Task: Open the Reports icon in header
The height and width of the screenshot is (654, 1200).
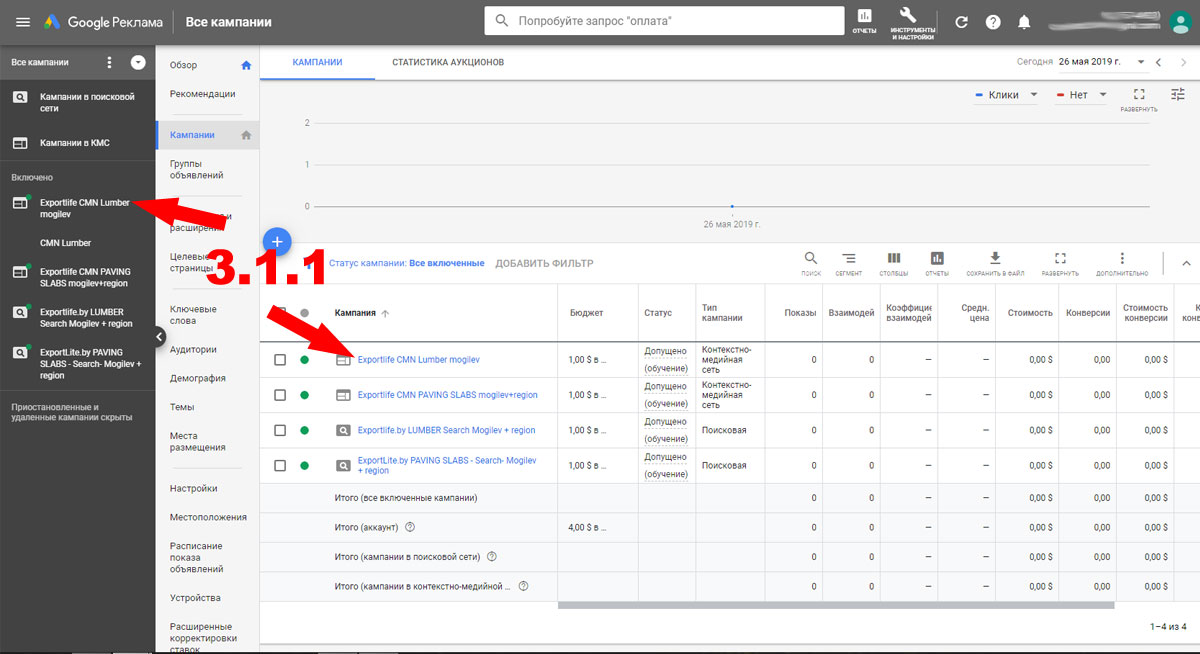Action: [x=864, y=20]
